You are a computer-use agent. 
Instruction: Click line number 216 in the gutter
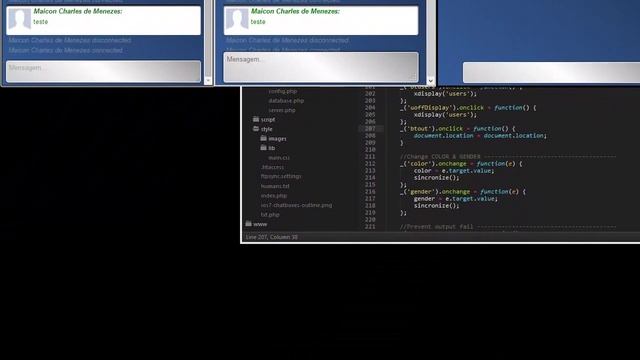click(370, 191)
